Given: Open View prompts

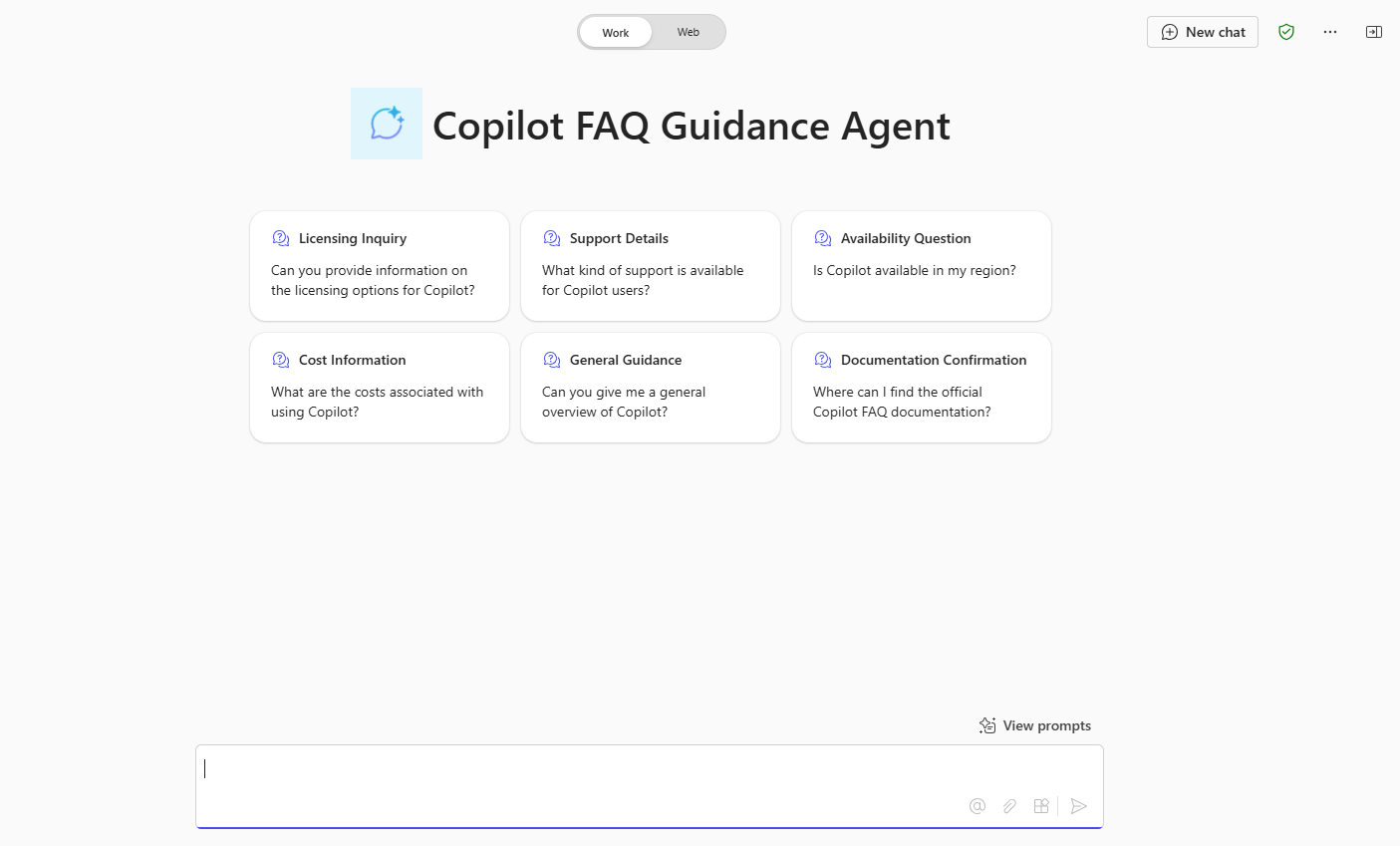Looking at the screenshot, I should click(x=1035, y=725).
